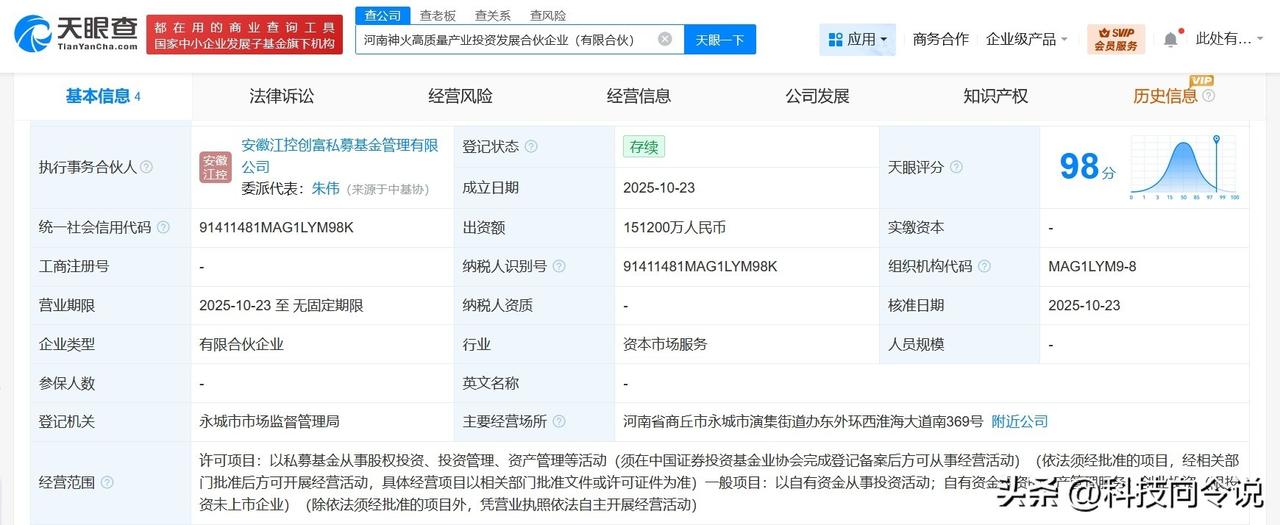
Task: Click the taxpayer ID value under 纳税人识别号
Action: (700, 266)
